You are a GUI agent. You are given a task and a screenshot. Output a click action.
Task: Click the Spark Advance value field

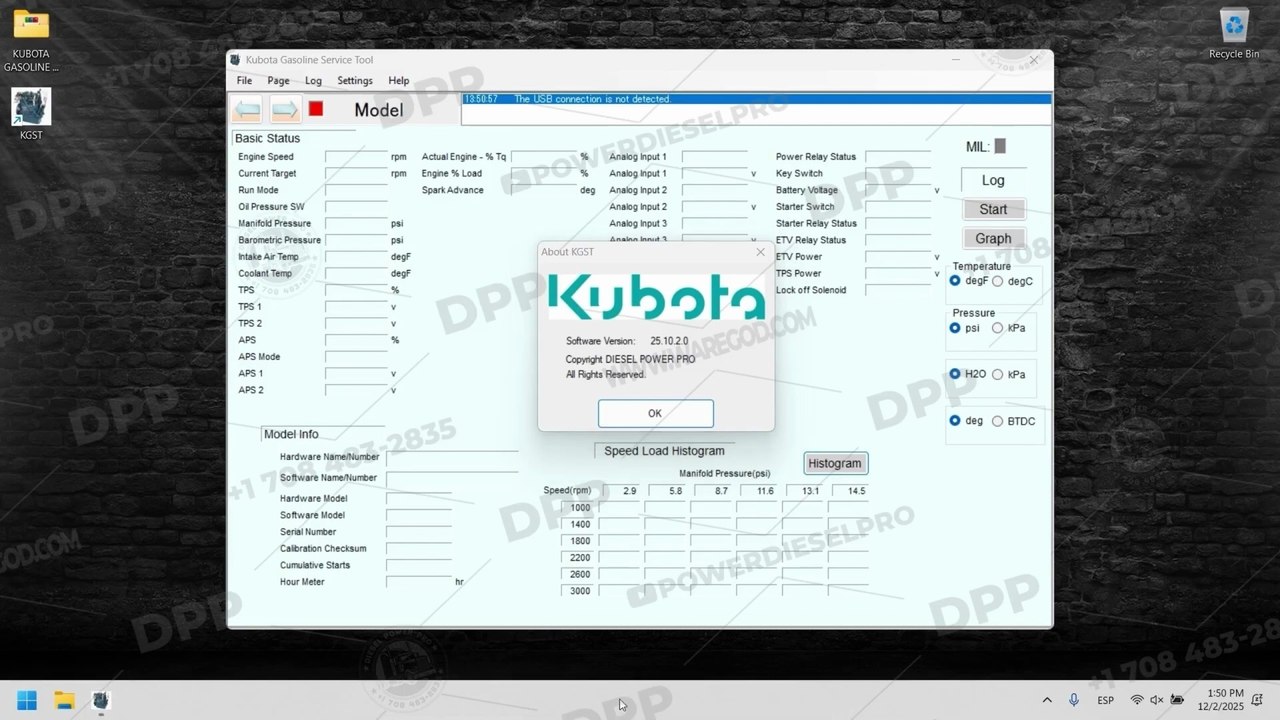pyautogui.click(x=543, y=190)
